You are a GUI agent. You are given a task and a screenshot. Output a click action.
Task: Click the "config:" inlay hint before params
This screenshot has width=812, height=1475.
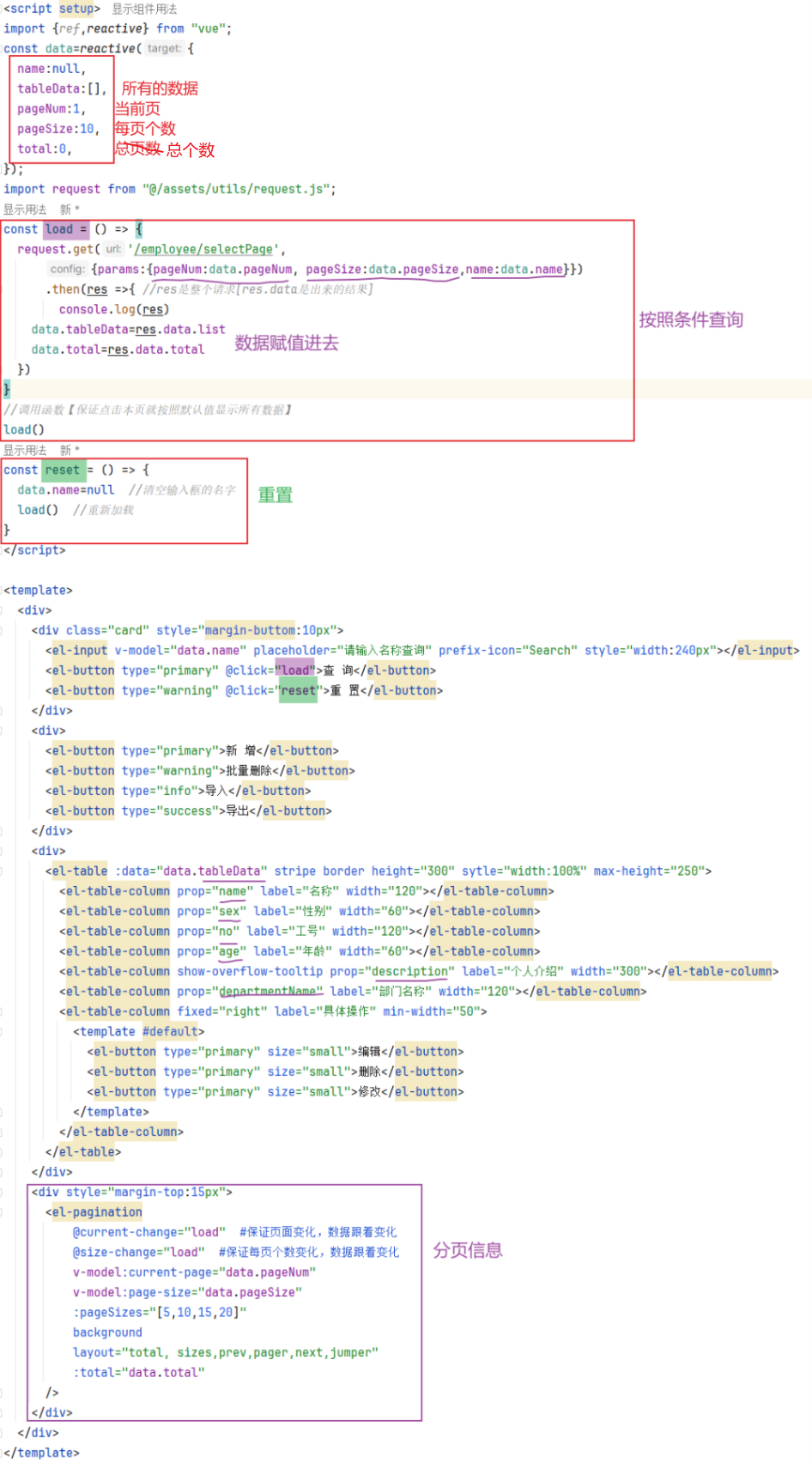(67, 270)
